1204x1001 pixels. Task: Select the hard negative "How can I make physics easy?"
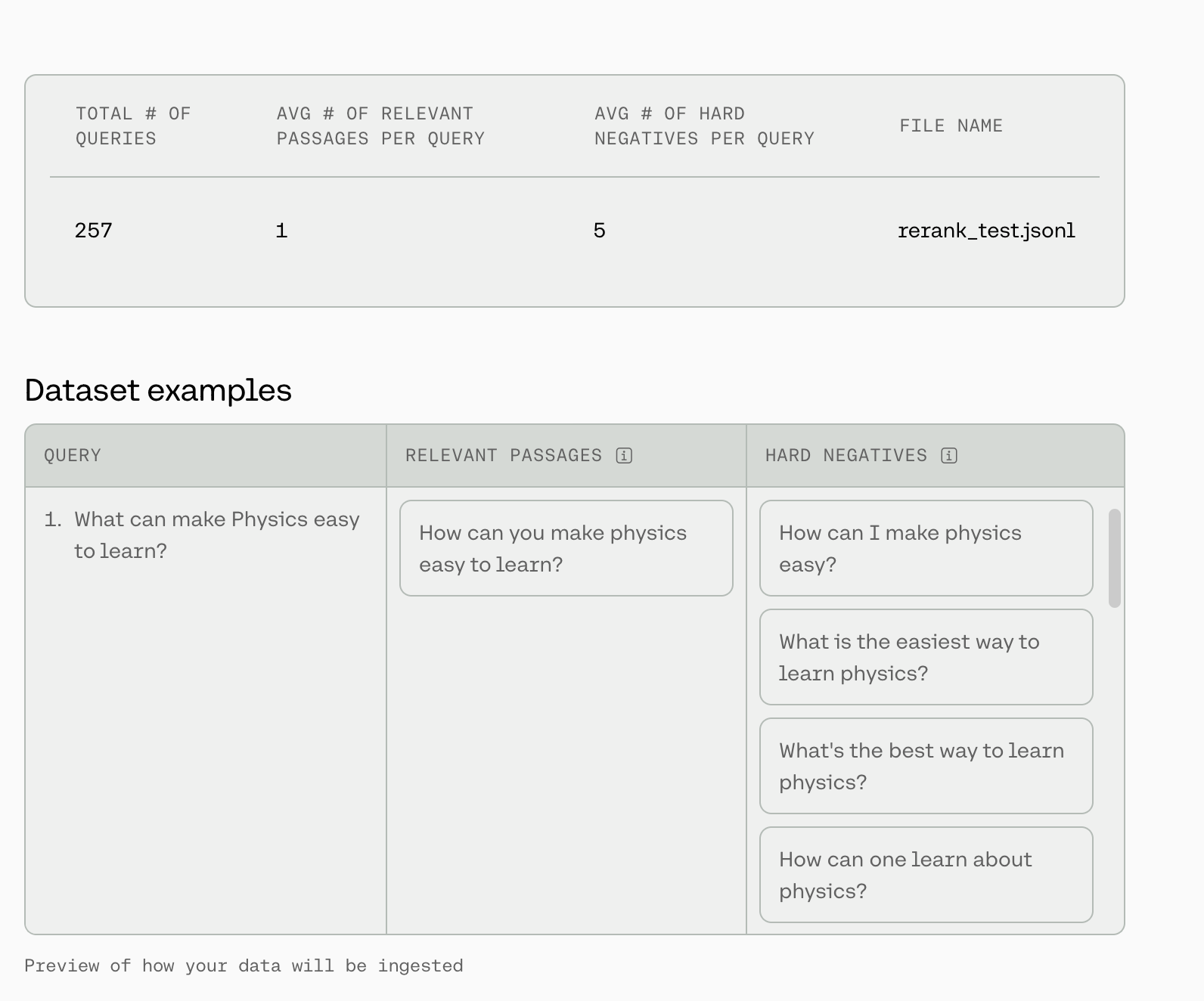(926, 548)
